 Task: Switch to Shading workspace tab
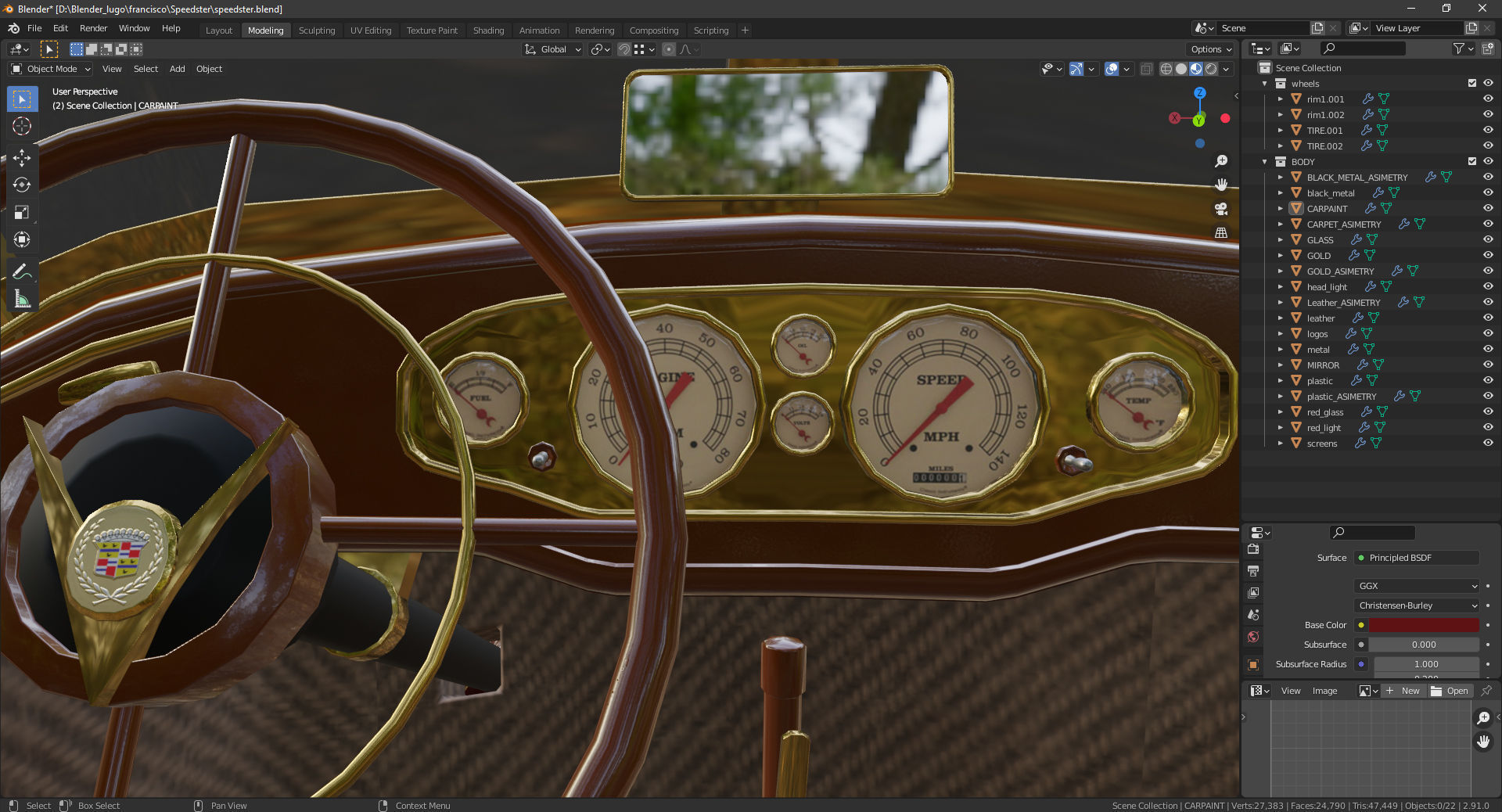[488, 31]
